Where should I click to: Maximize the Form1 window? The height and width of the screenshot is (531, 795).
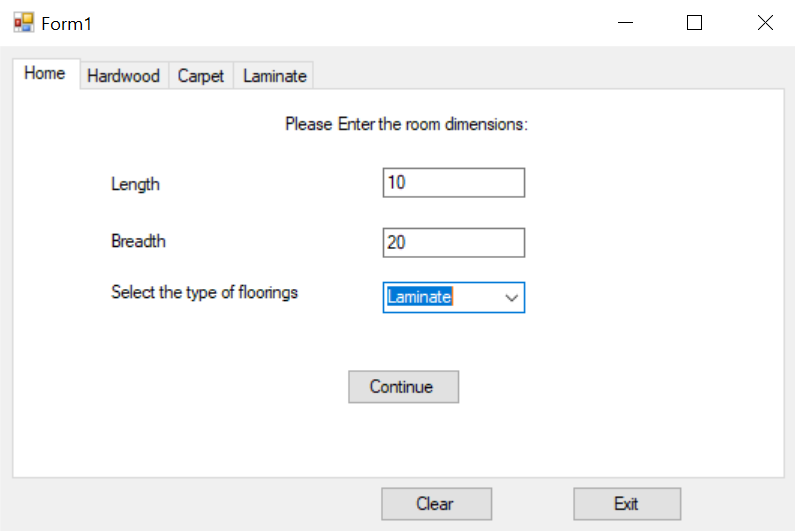coord(695,22)
